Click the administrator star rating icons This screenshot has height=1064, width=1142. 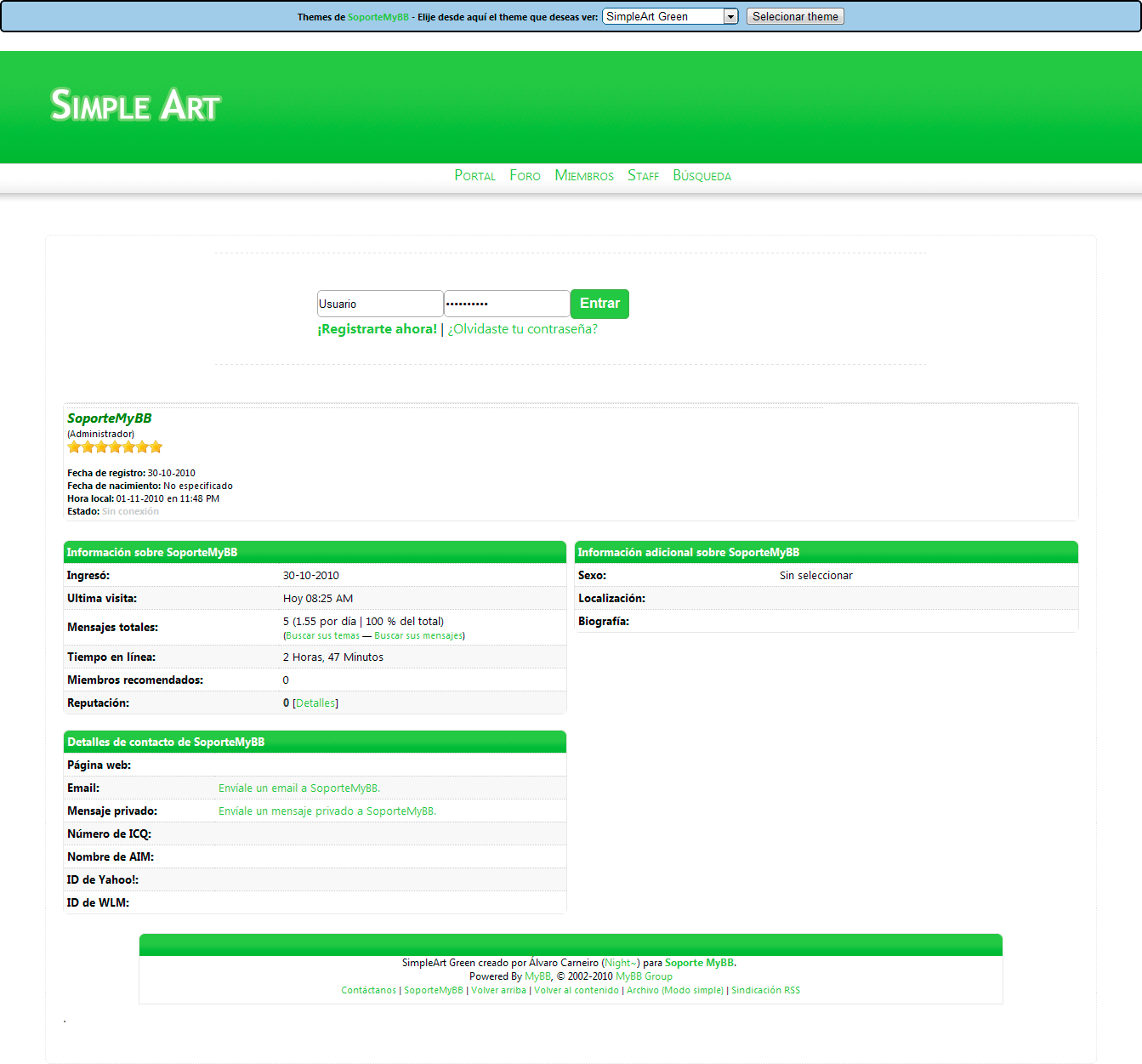point(115,447)
